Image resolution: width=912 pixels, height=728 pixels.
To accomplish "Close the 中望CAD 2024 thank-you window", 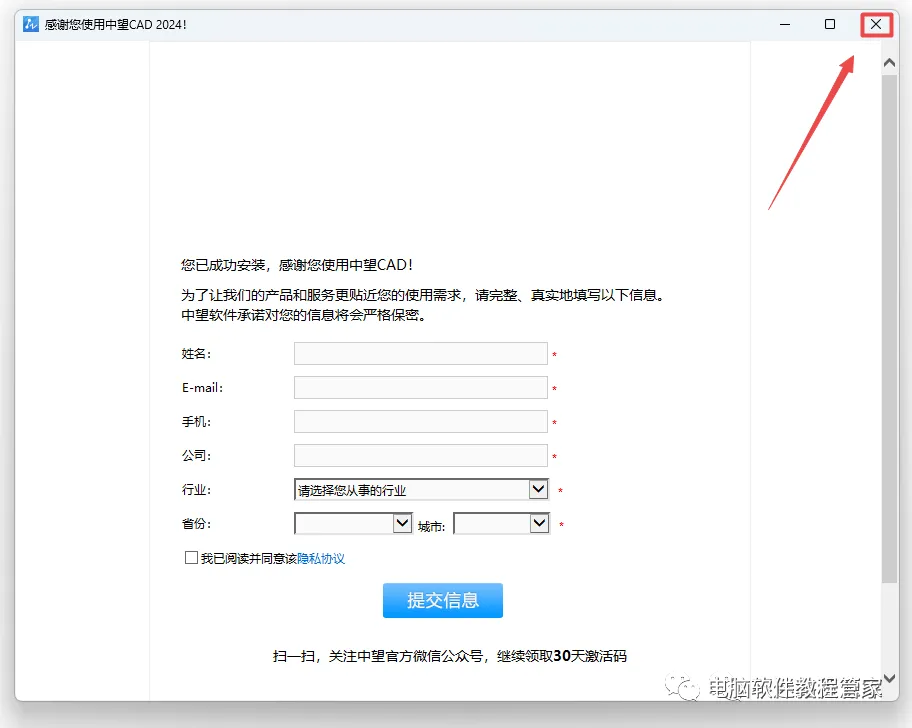I will coord(876,24).
